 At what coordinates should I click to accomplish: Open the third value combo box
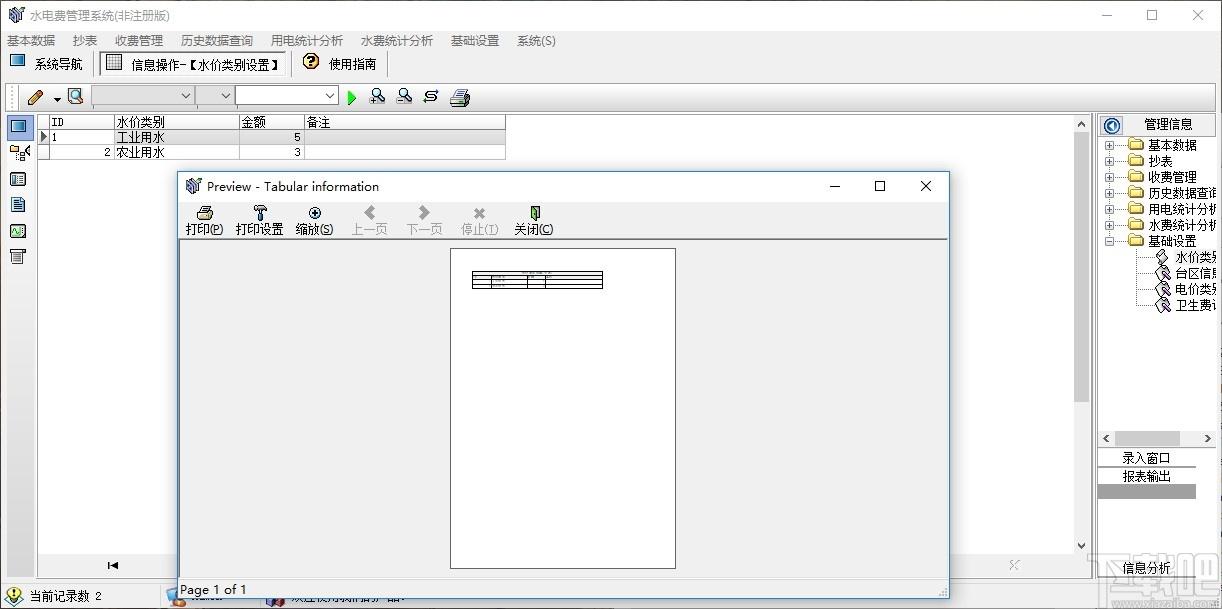pyautogui.click(x=331, y=96)
